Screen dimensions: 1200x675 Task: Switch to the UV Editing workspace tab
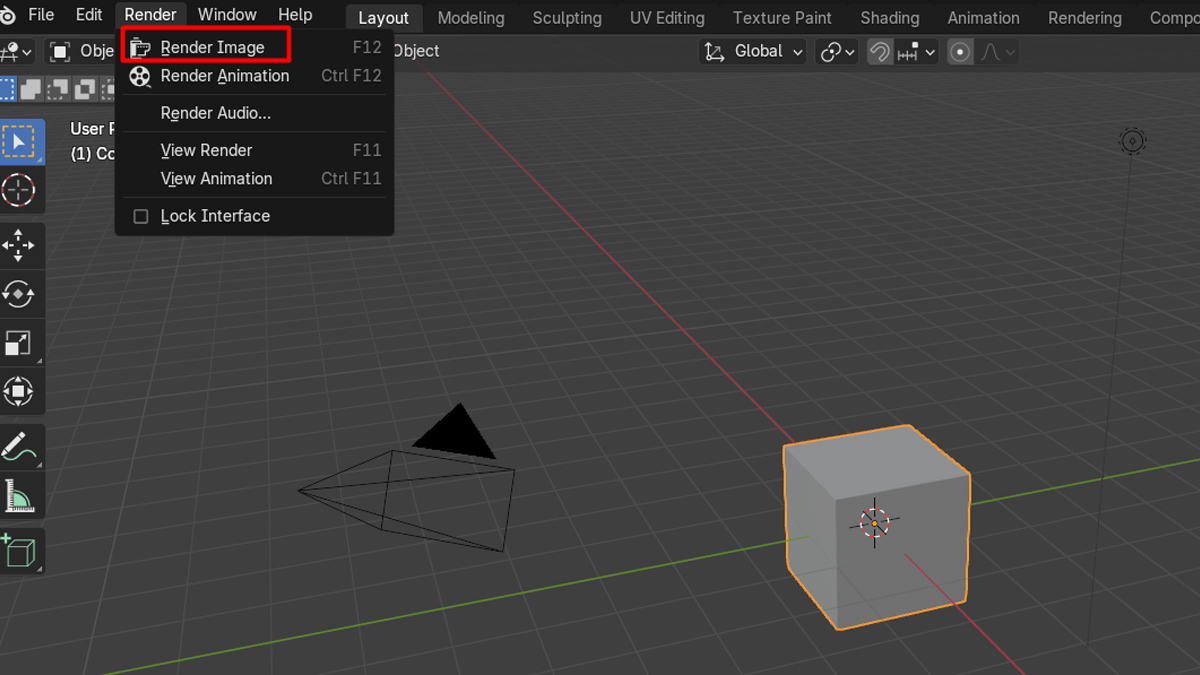667,18
